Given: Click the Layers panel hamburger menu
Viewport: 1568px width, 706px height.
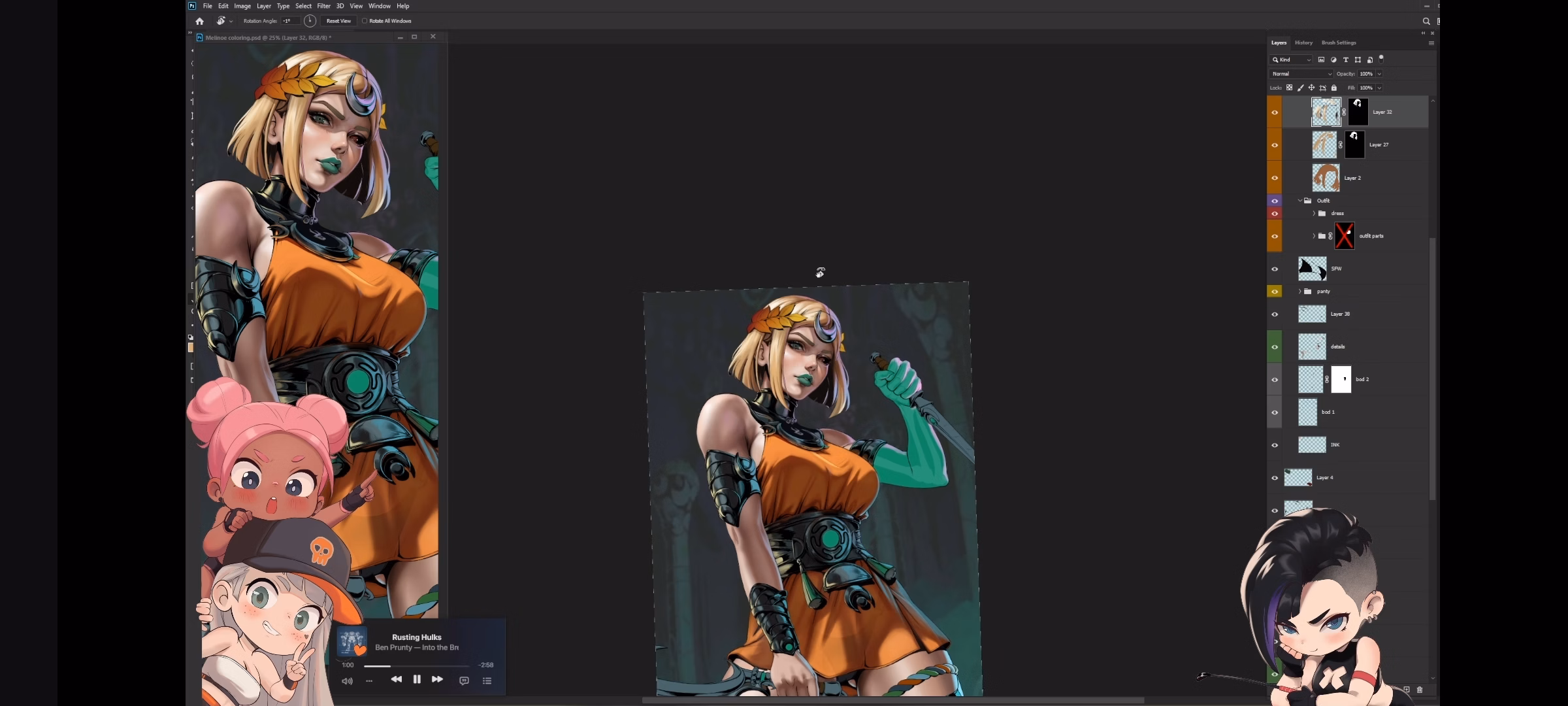Looking at the screenshot, I should tap(1431, 43).
